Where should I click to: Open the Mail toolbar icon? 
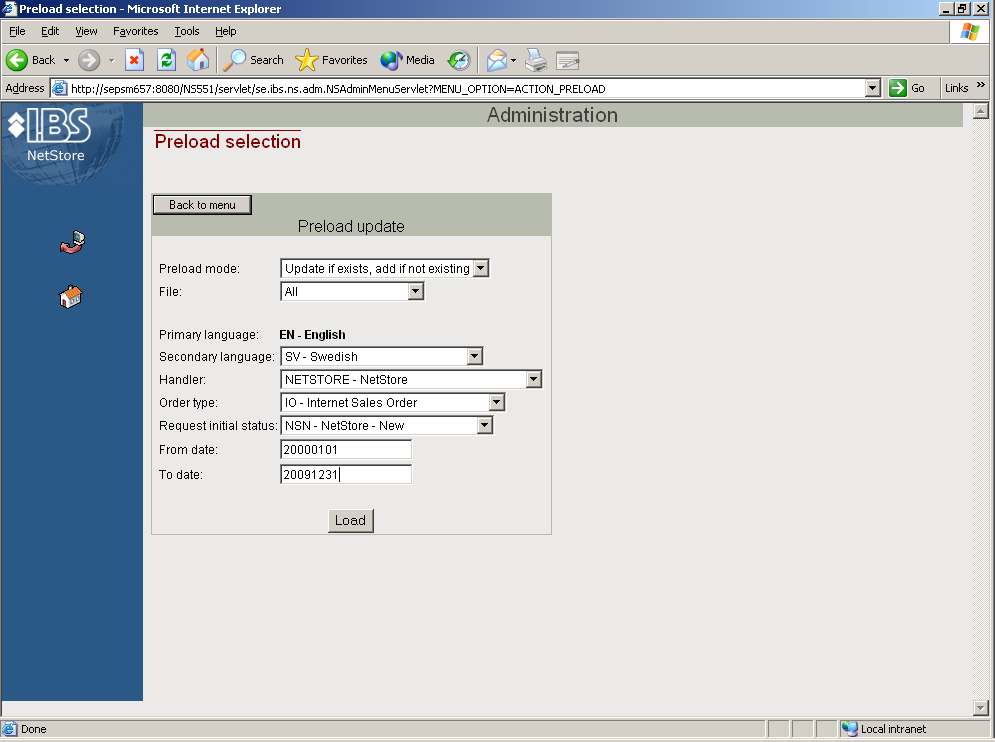click(497, 60)
